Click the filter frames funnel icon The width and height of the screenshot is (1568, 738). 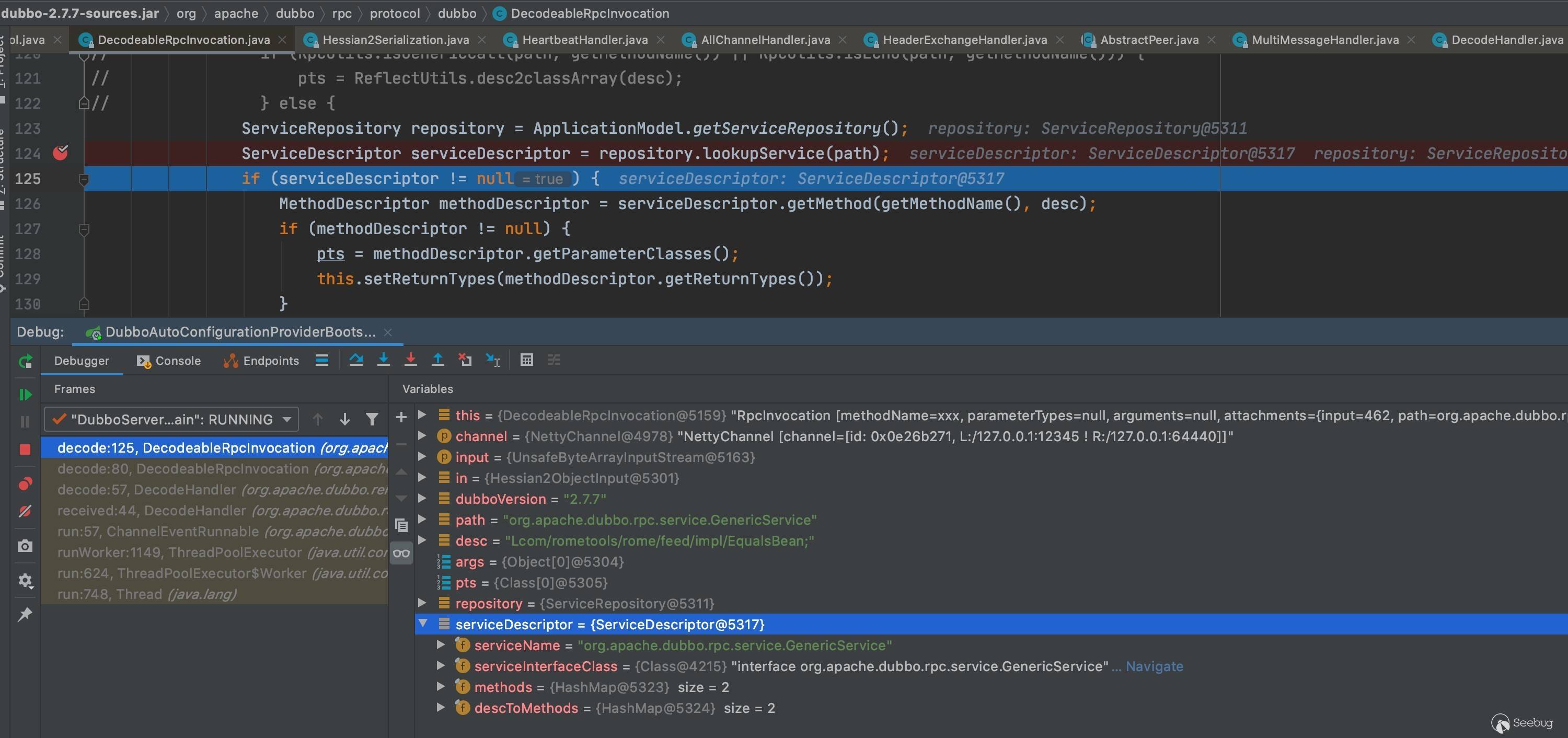click(372, 419)
